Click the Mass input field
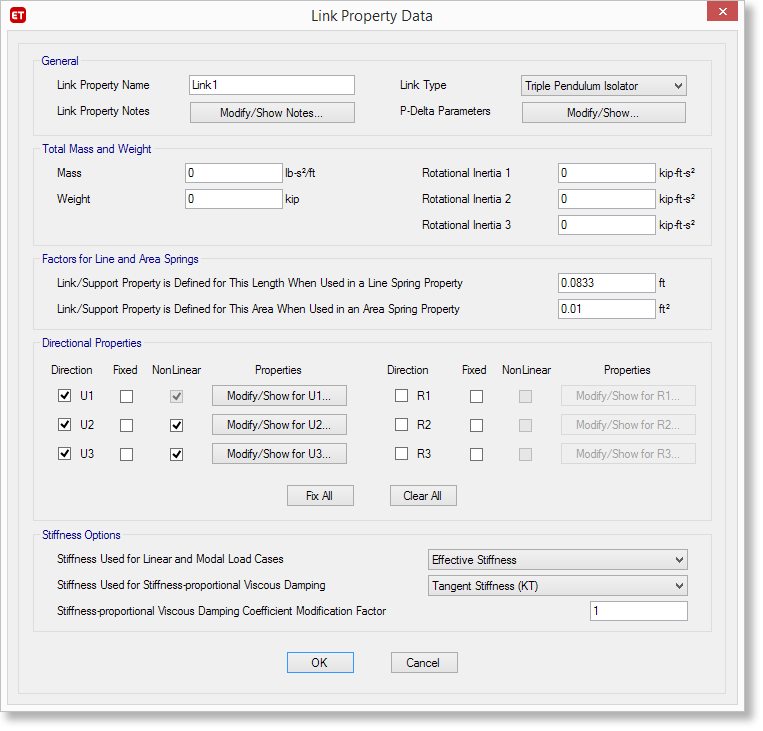 pos(234,173)
